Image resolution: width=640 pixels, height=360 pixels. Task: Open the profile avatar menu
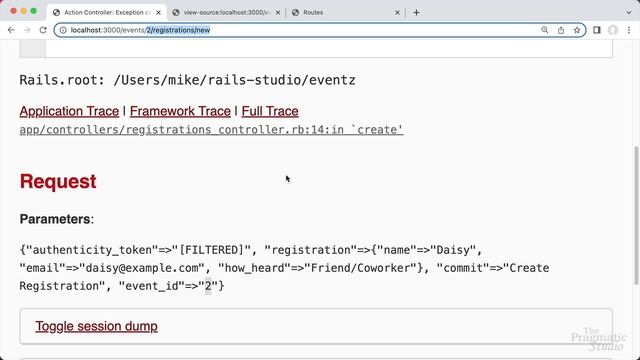point(613,30)
